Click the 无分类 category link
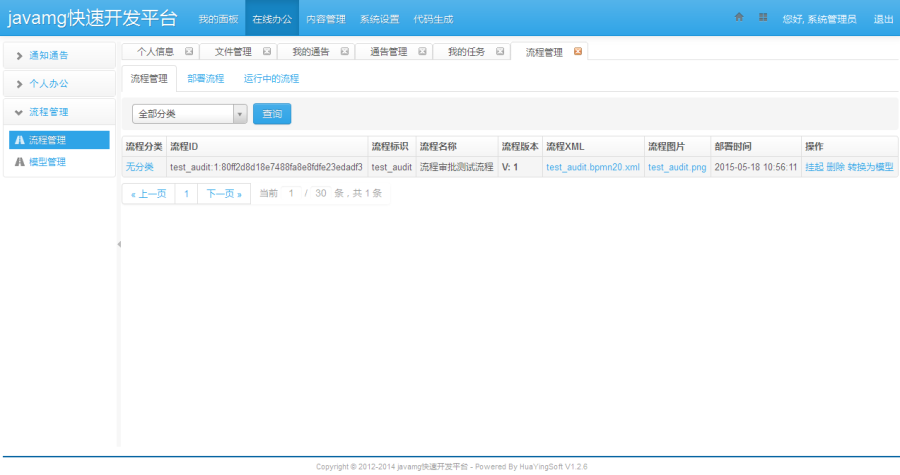This screenshot has height=475, width=900. pyautogui.click(x=139, y=167)
